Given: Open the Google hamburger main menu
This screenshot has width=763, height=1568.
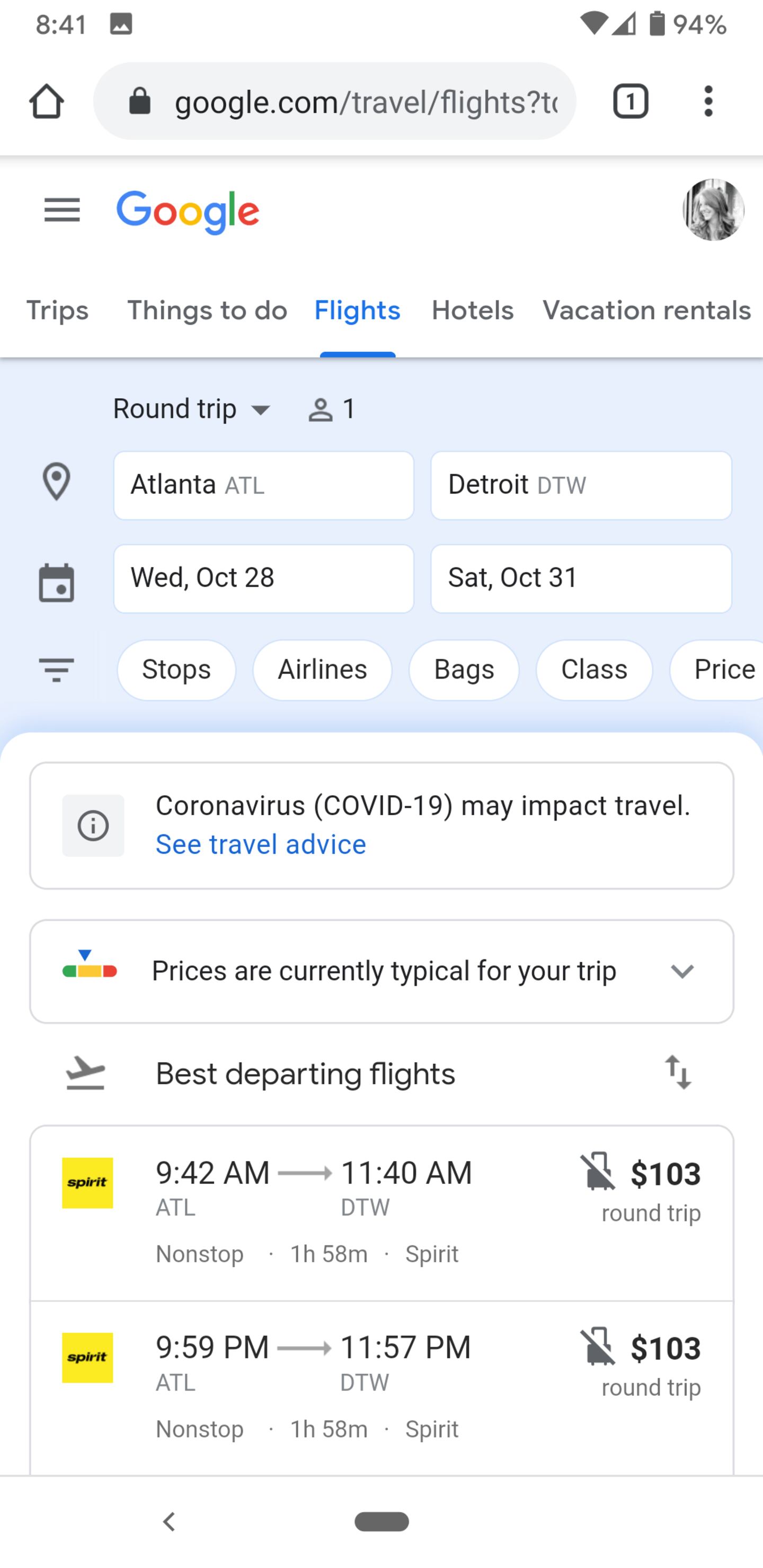Looking at the screenshot, I should pyautogui.click(x=62, y=211).
